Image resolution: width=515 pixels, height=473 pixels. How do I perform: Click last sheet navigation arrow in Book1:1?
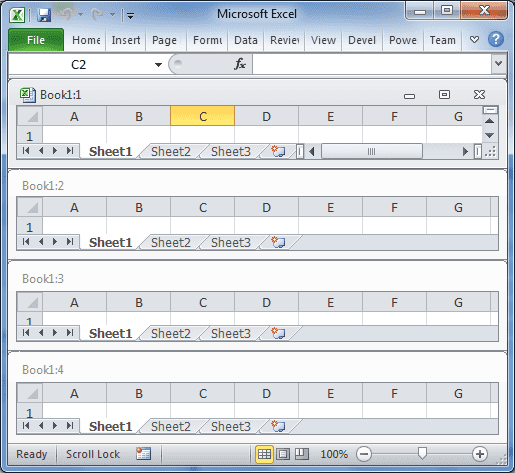70,151
